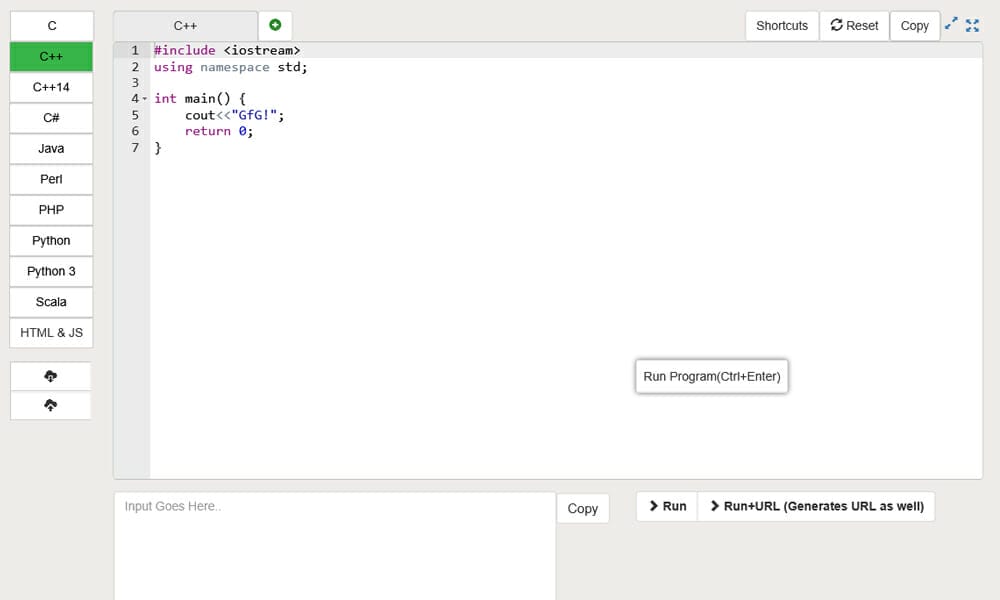This screenshot has width=1000, height=600.
Task: Copy the program input text
Action: [583, 508]
